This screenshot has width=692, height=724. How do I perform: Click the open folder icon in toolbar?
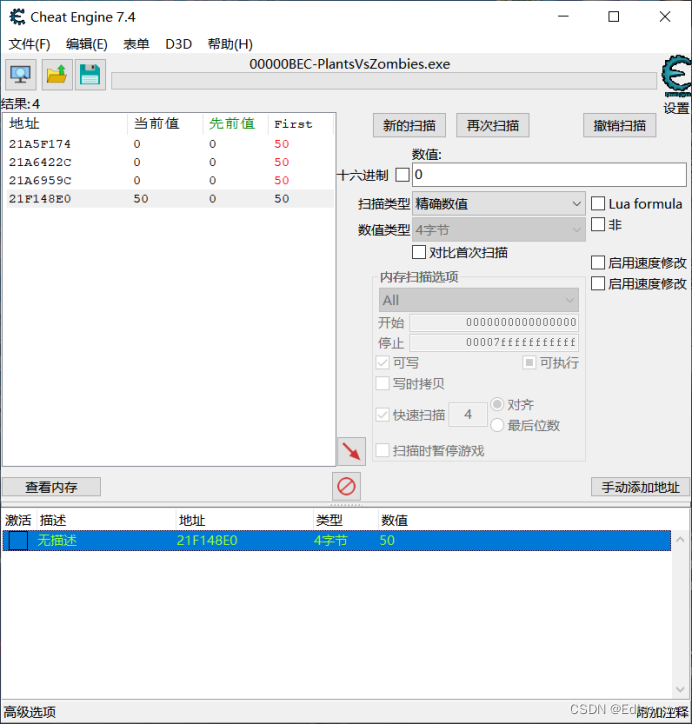tap(57, 74)
